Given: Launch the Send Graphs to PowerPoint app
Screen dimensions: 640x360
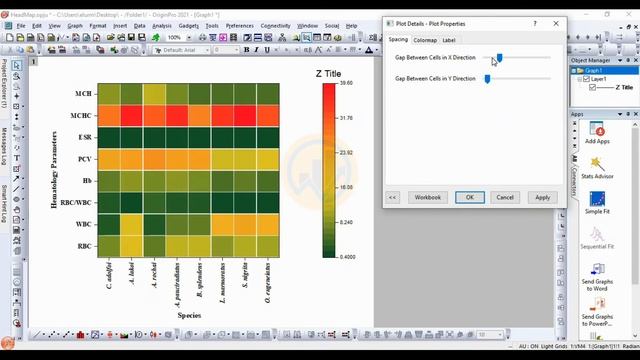Looking at the screenshot, I should tap(597, 312).
